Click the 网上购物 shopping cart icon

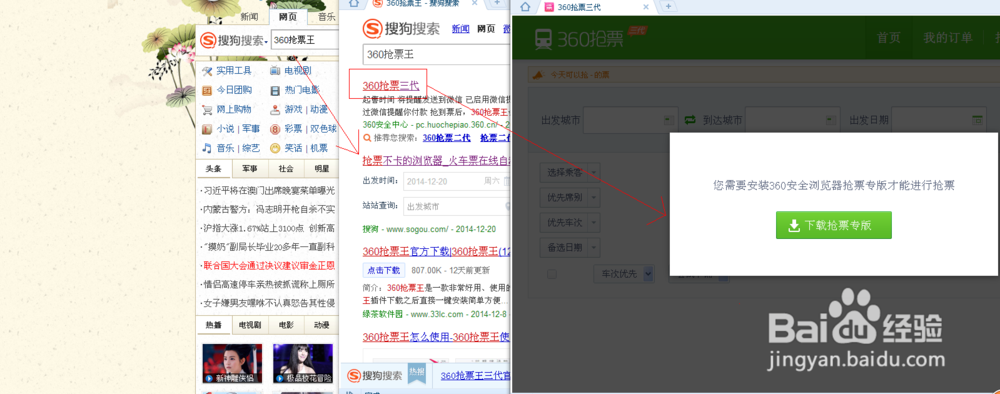point(207,109)
